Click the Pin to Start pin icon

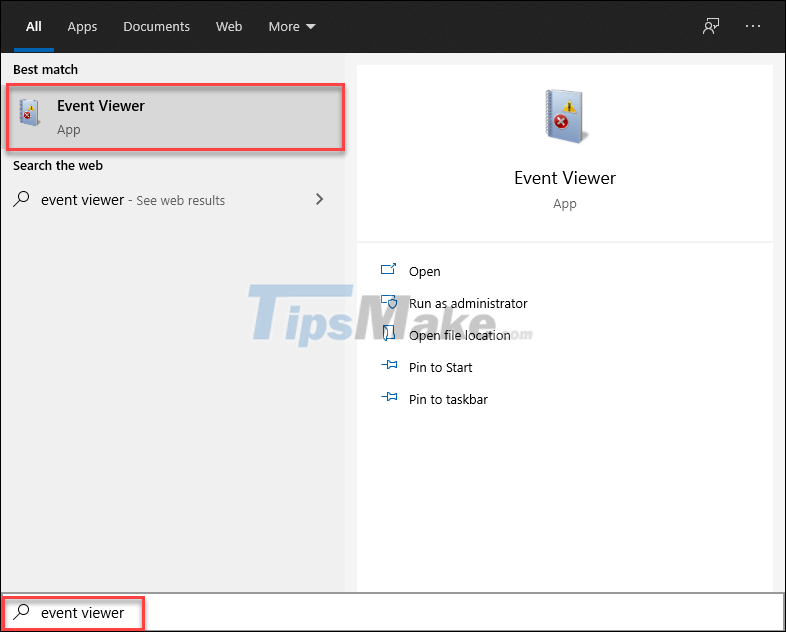click(389, 365)
